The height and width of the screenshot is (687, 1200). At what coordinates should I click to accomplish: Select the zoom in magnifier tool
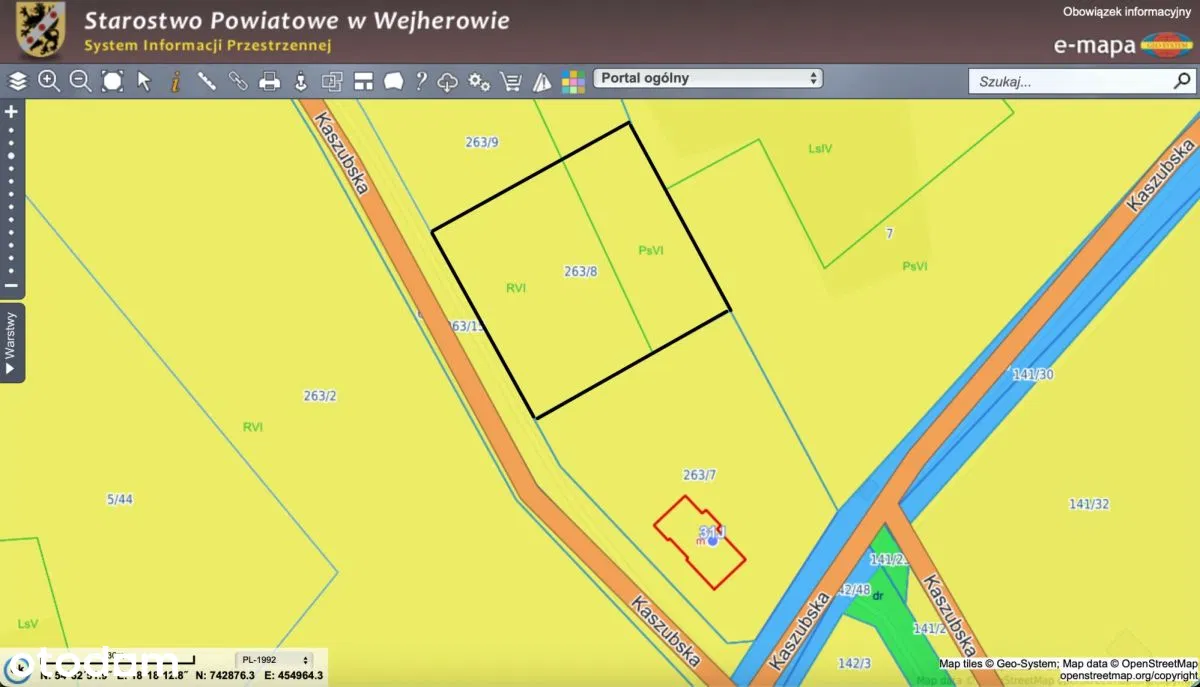[48, 81]
